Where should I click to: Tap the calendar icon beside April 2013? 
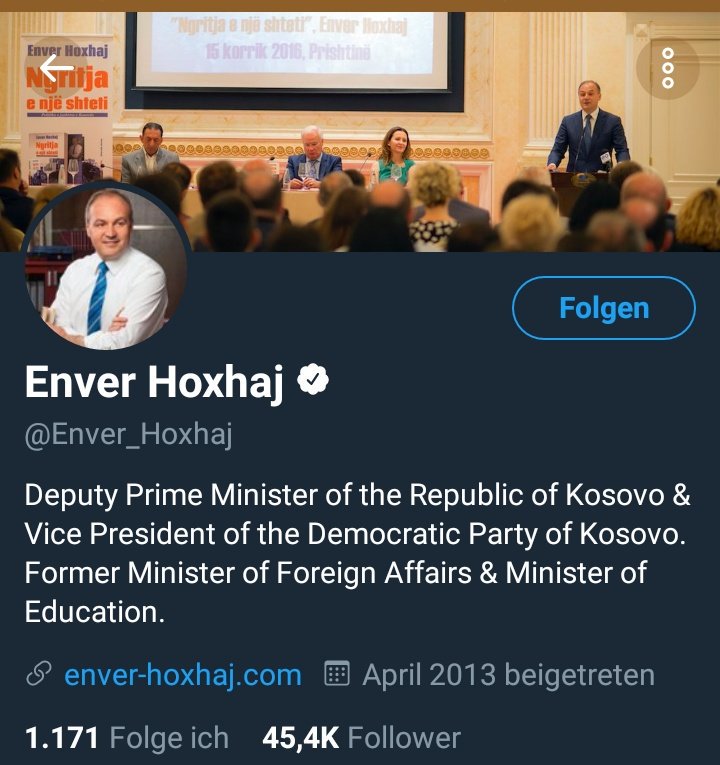(337, 674)
